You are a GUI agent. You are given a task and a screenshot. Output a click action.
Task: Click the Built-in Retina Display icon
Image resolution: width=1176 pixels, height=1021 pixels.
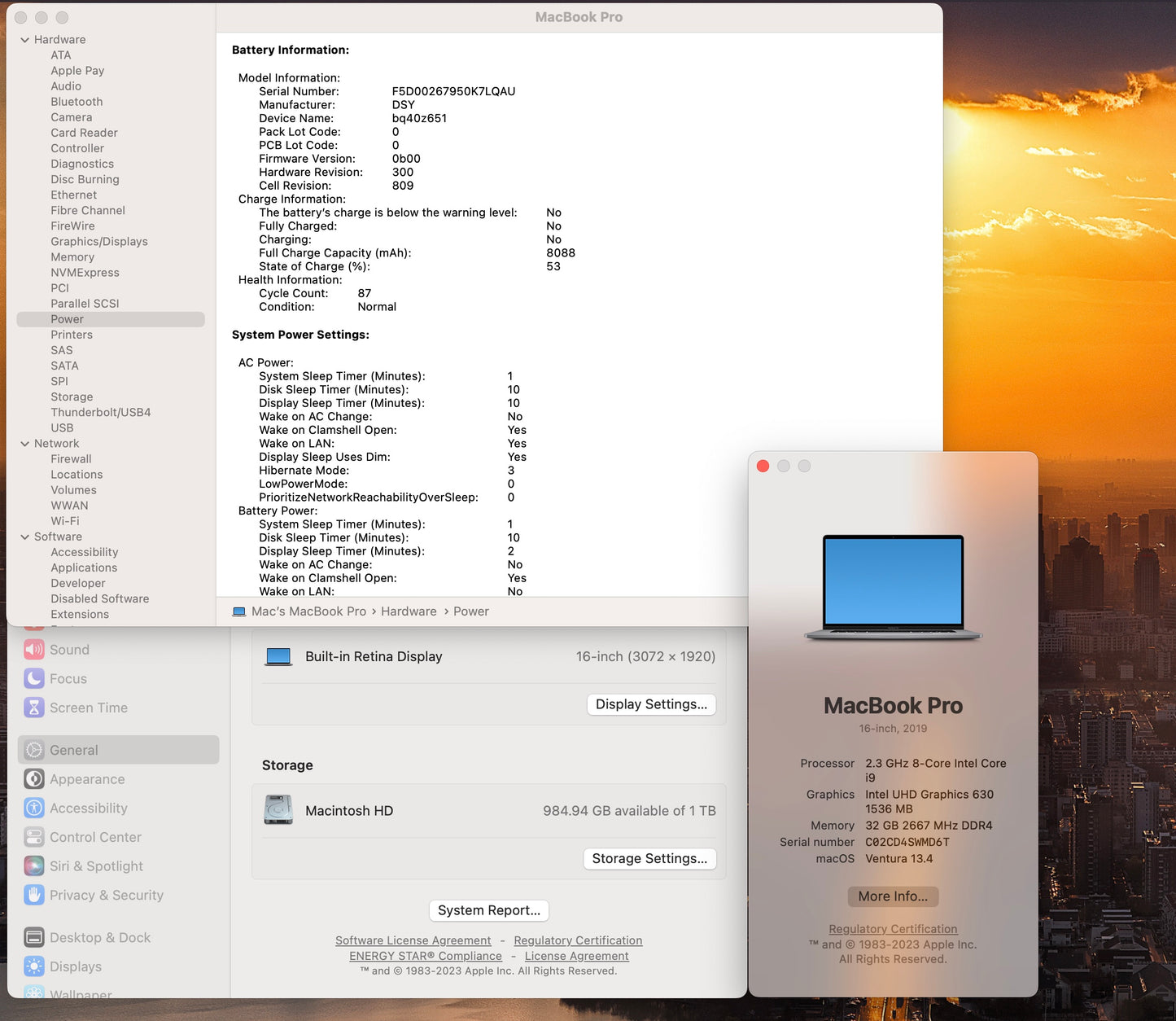coord(279,656)
